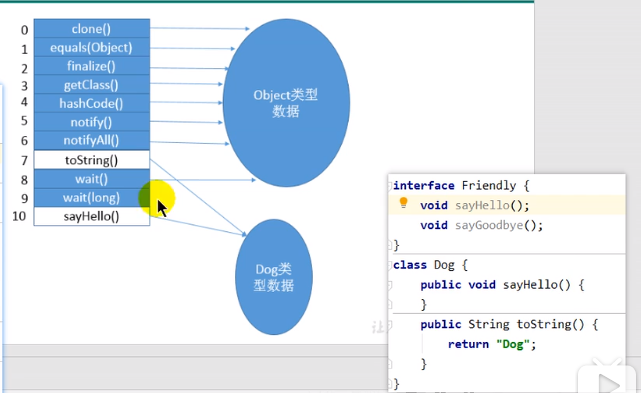Click the orange lightbulb intention icon
This screenshot has width=641, height=393.
[x=403, y=203]
